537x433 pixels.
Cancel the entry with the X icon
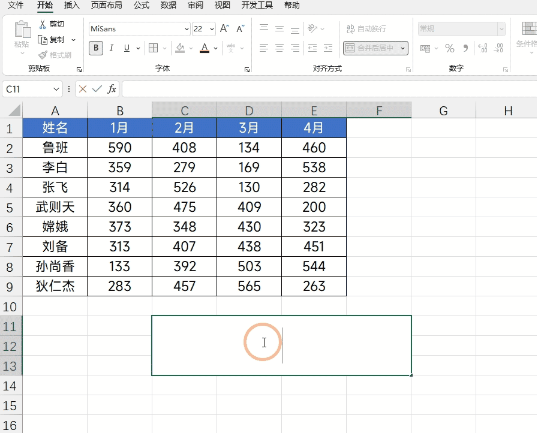click(82, 89)
